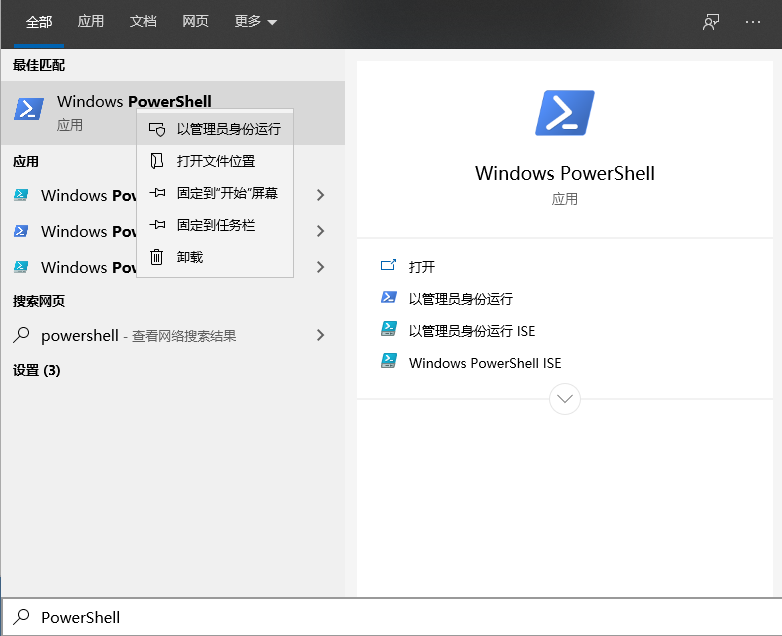Click the pin icon for 固定到任务栏
782x636 pixels.
tap(157, 225)
